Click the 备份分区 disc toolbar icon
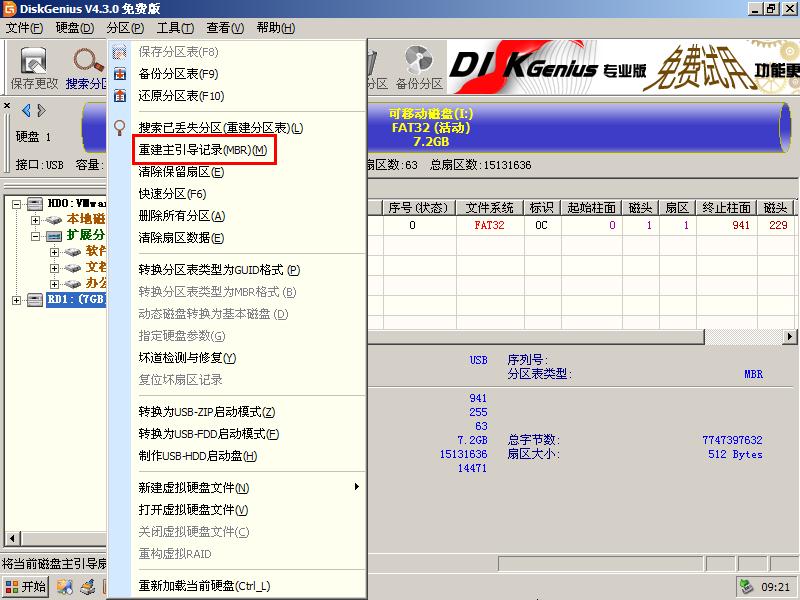Viewport: 800px width, 600px height. tap(419, 59)
